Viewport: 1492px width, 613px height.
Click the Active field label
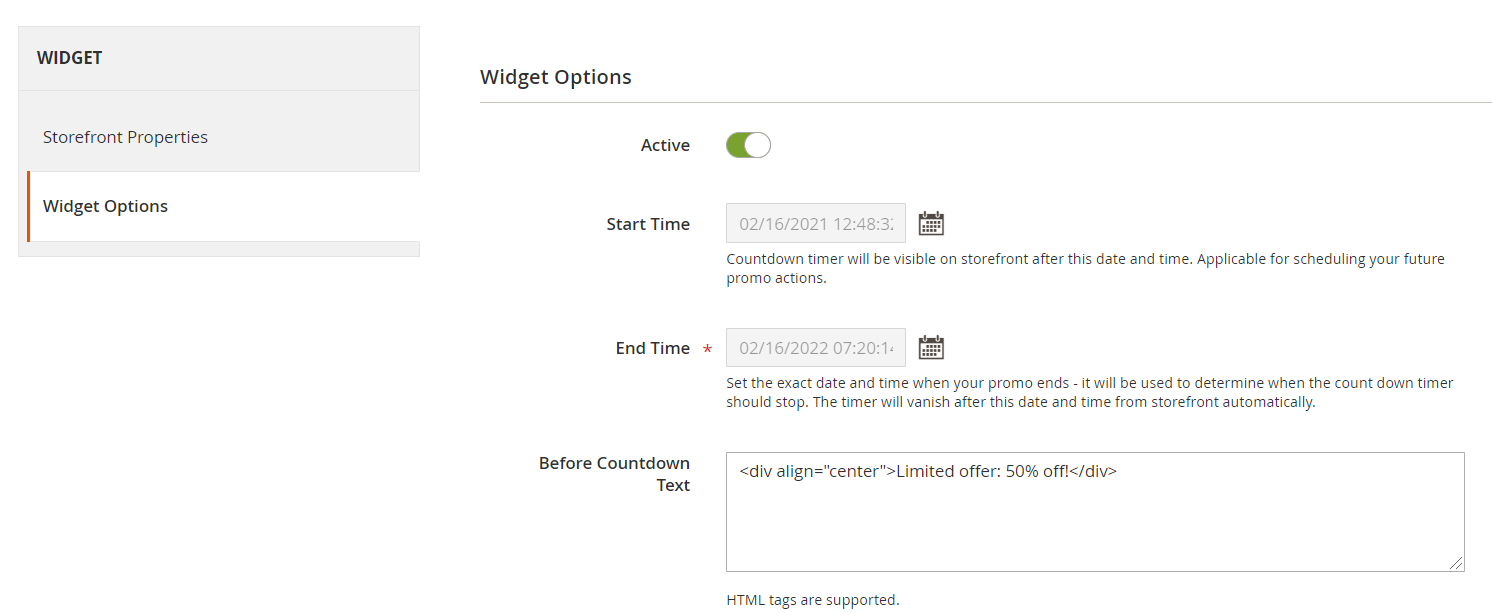pos(665,145)
